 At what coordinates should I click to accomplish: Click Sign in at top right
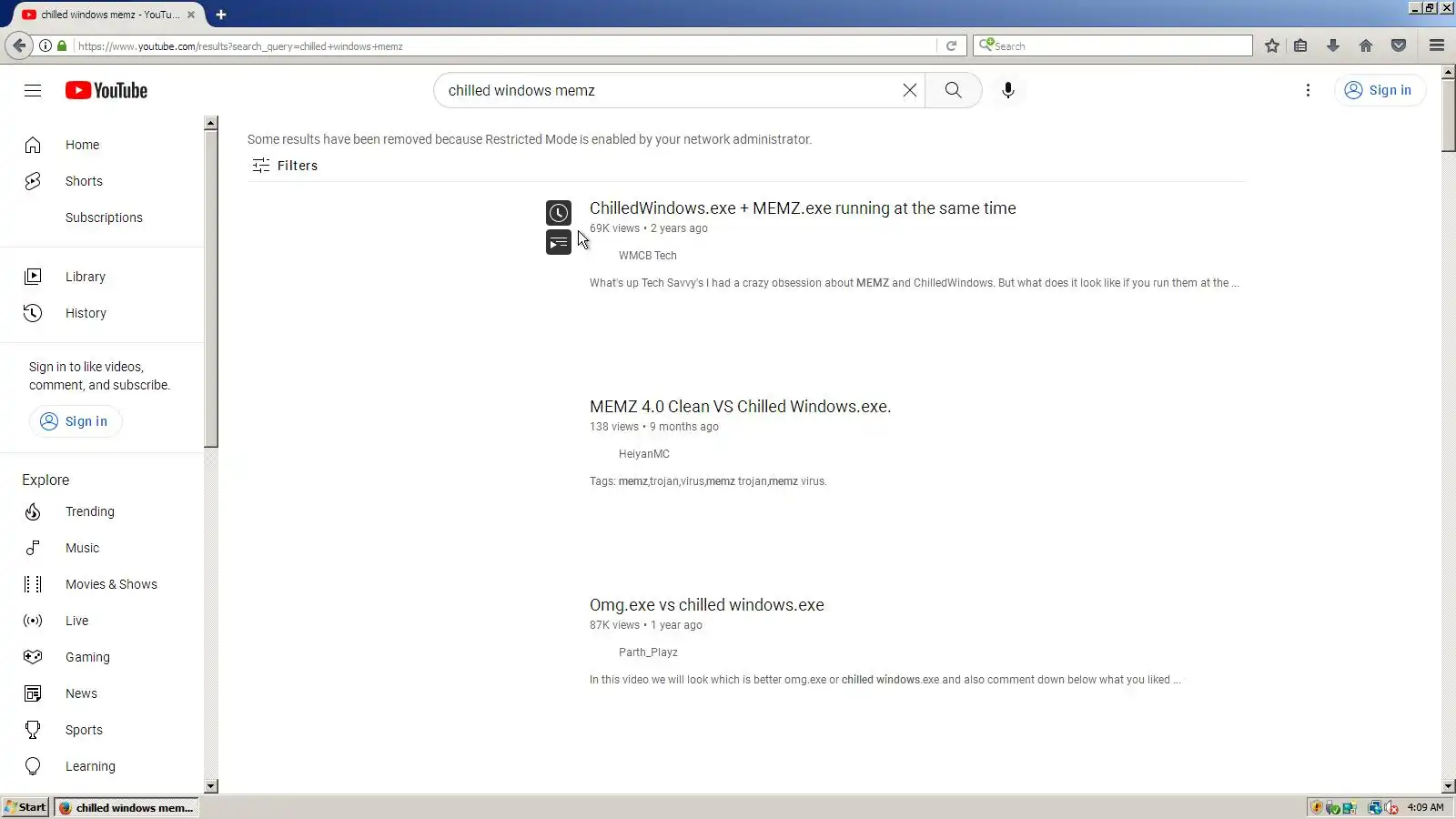click(x=1379, y=90)
